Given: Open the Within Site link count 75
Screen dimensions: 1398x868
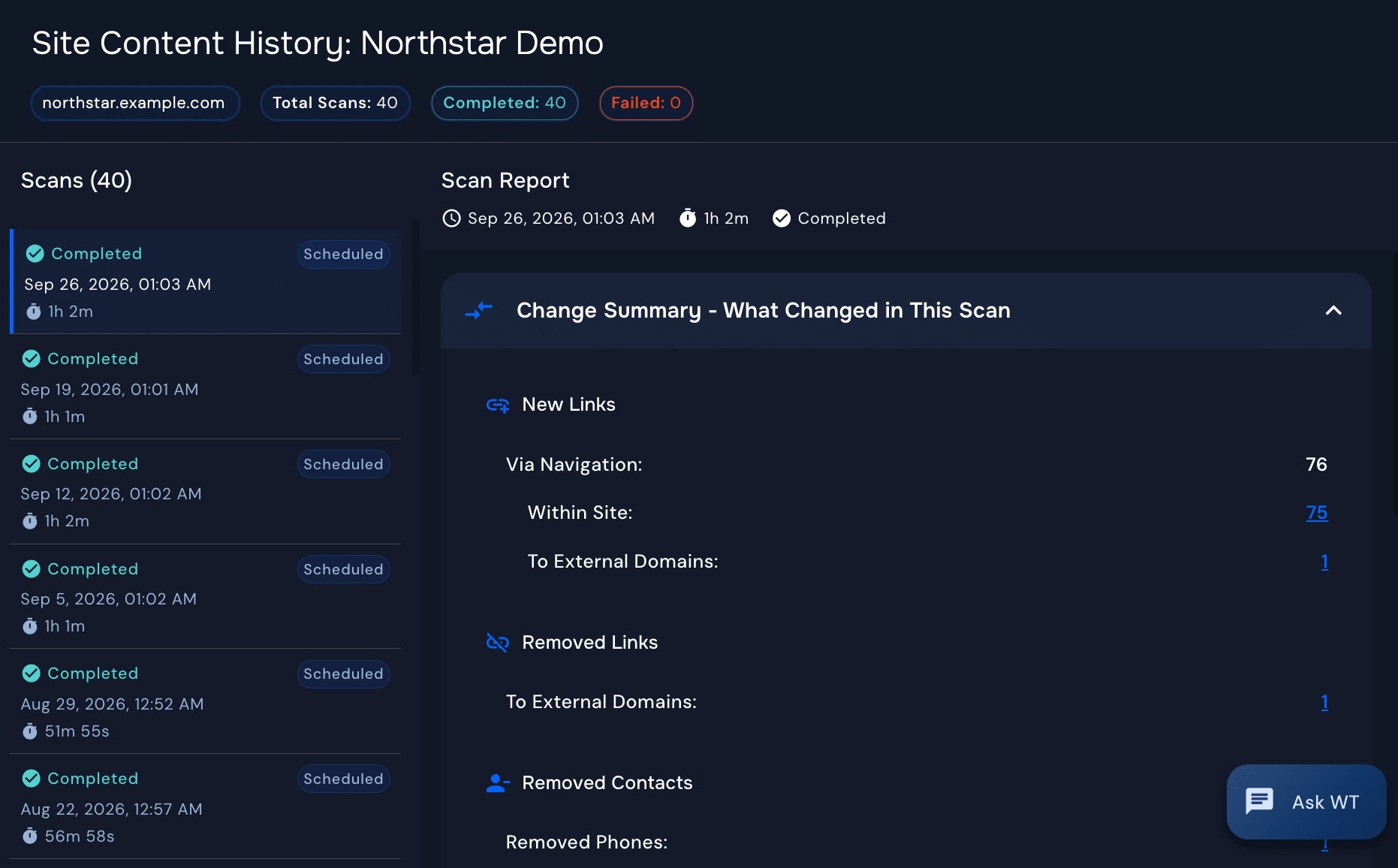Looking at the screenshot, I should tap(1317, 513).
